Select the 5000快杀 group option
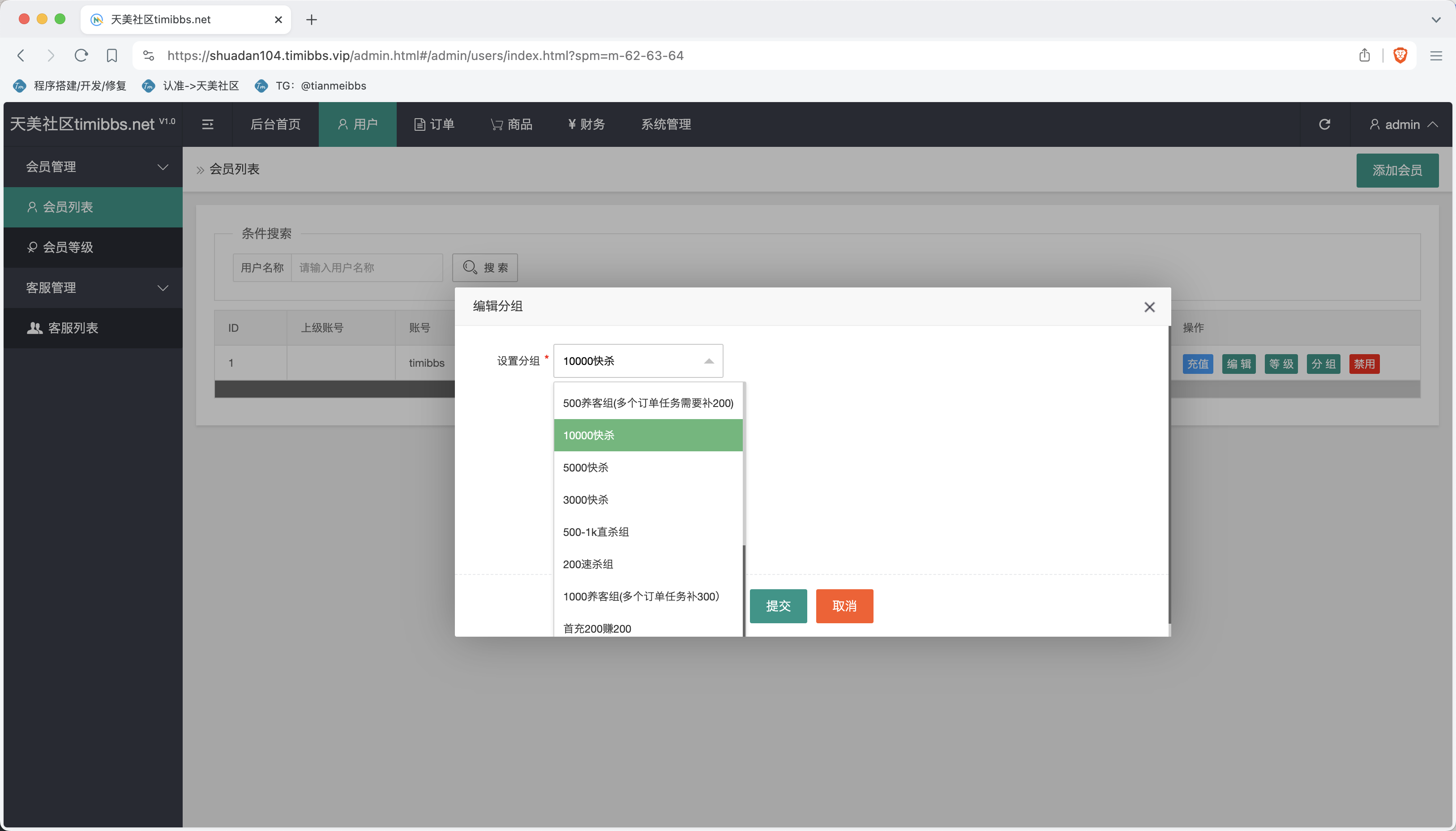Viewport: 1456px width, 831px height. pyautogui.click(x=585, y=467)
